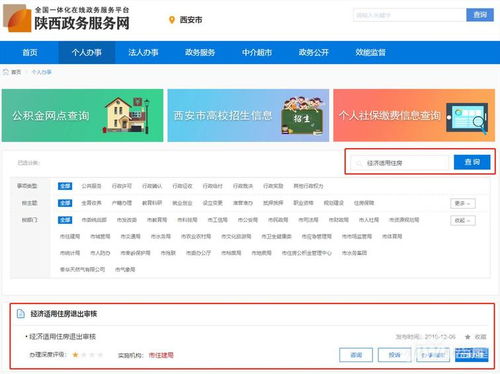
Task: Click the magnifier icon in the 经济适用住房 search box
Action: click(359, 163)
